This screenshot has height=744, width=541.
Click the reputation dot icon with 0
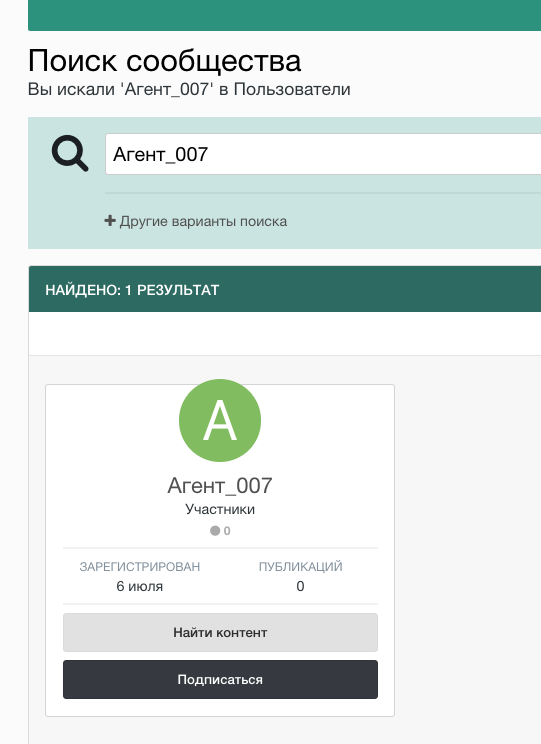coord(220,530)
